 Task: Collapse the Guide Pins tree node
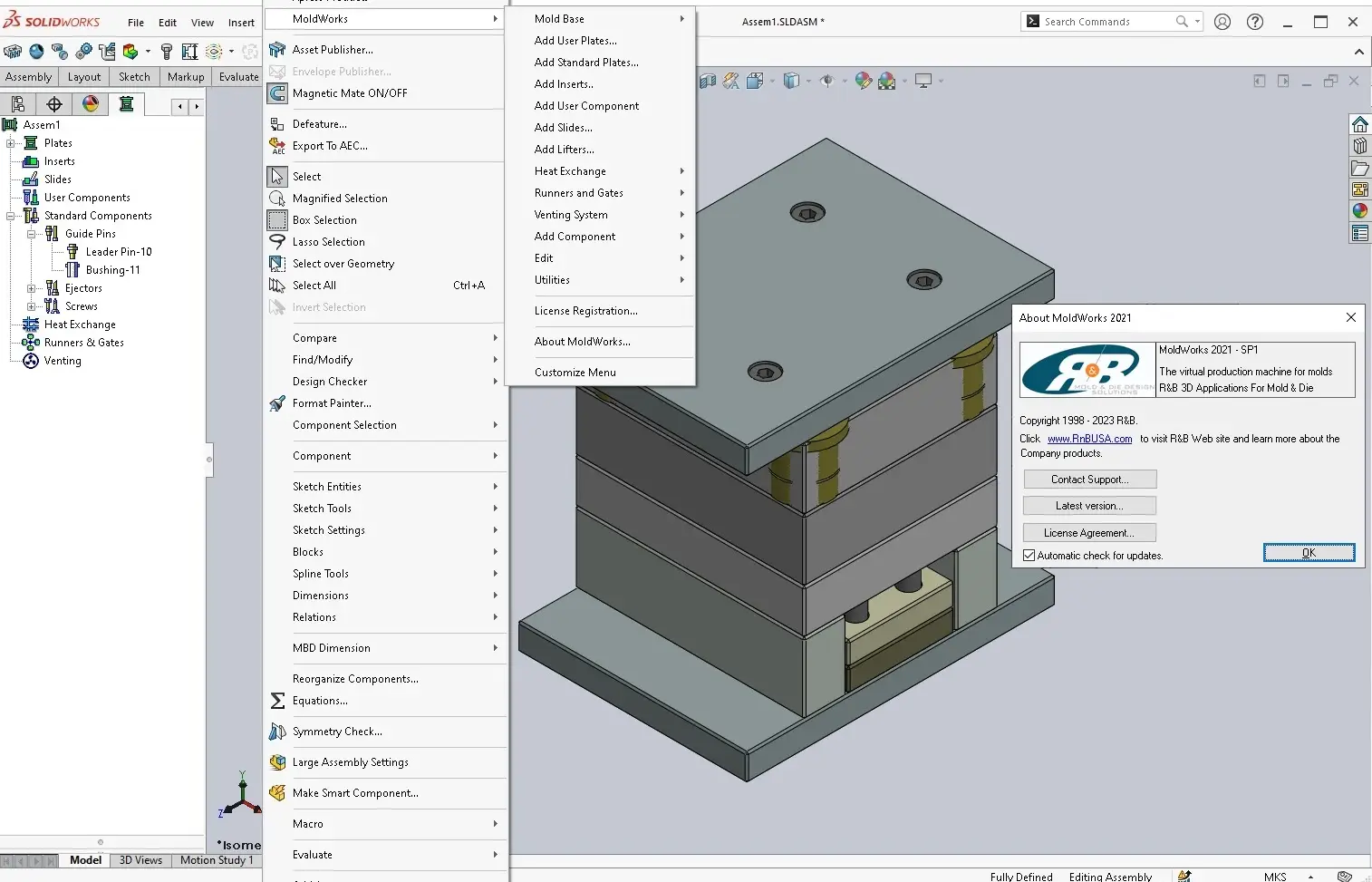[31, 234]
